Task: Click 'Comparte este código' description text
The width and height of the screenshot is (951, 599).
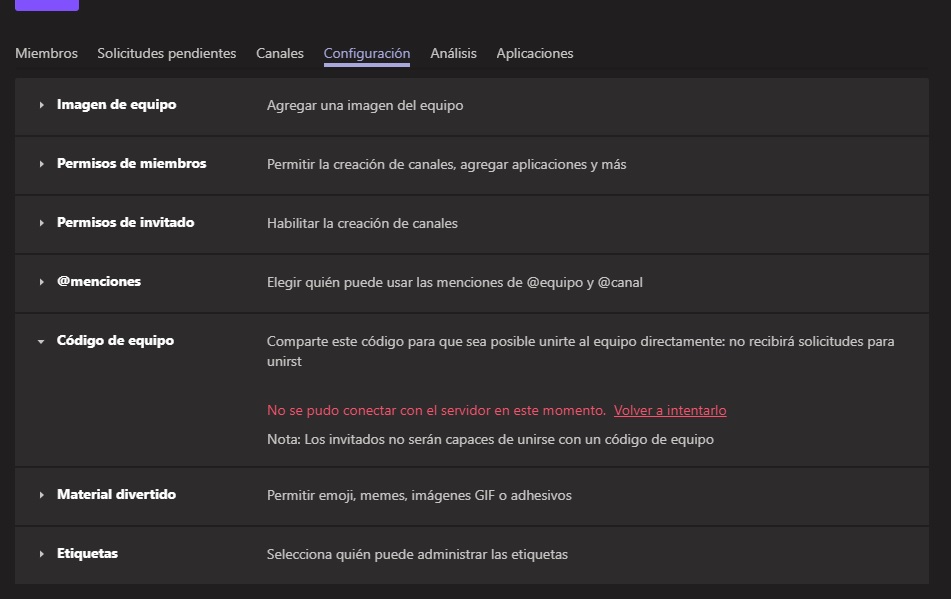Action: pos(580,351)
